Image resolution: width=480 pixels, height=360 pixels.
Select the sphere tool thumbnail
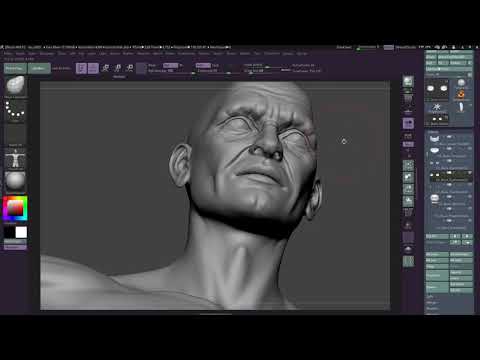click(461, 83)
